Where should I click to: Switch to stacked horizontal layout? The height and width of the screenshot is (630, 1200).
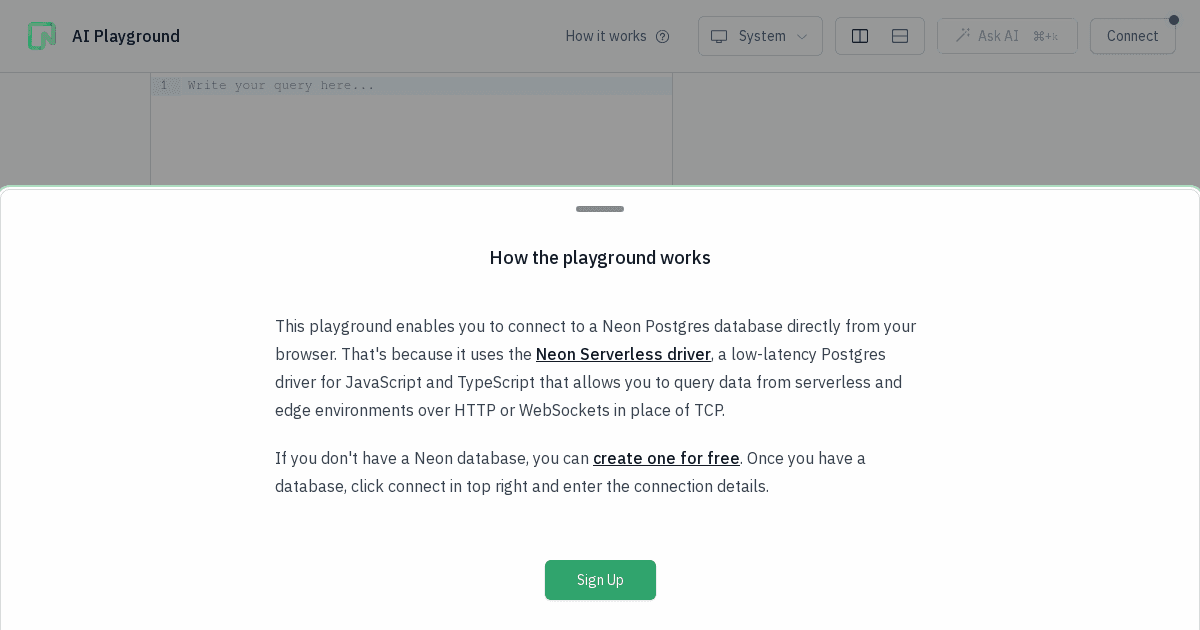tap(900, 36)
